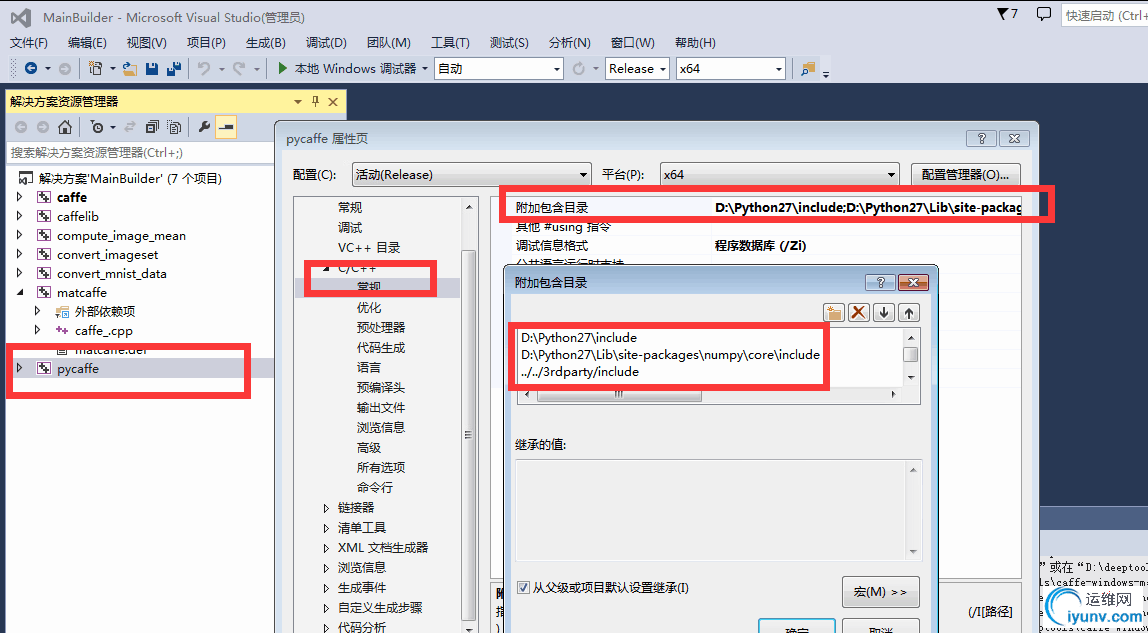Viewport: 1148px width, 633px height.
Task: Open the 编辑(E) menu
Action: click(87, 42)
